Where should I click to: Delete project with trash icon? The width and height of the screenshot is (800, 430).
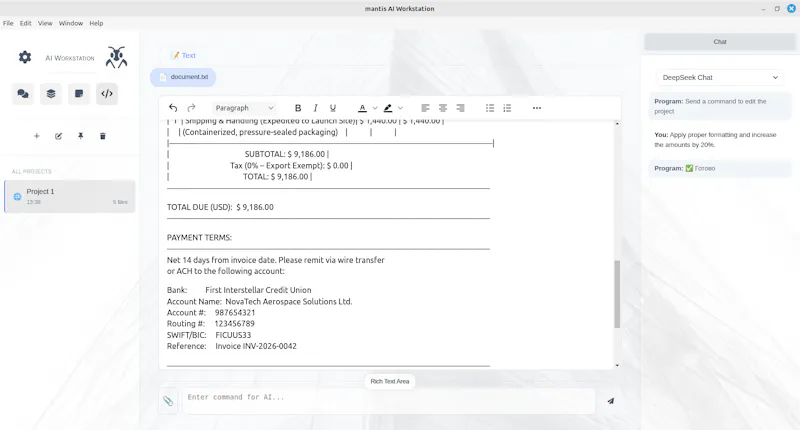pos(103,136)
